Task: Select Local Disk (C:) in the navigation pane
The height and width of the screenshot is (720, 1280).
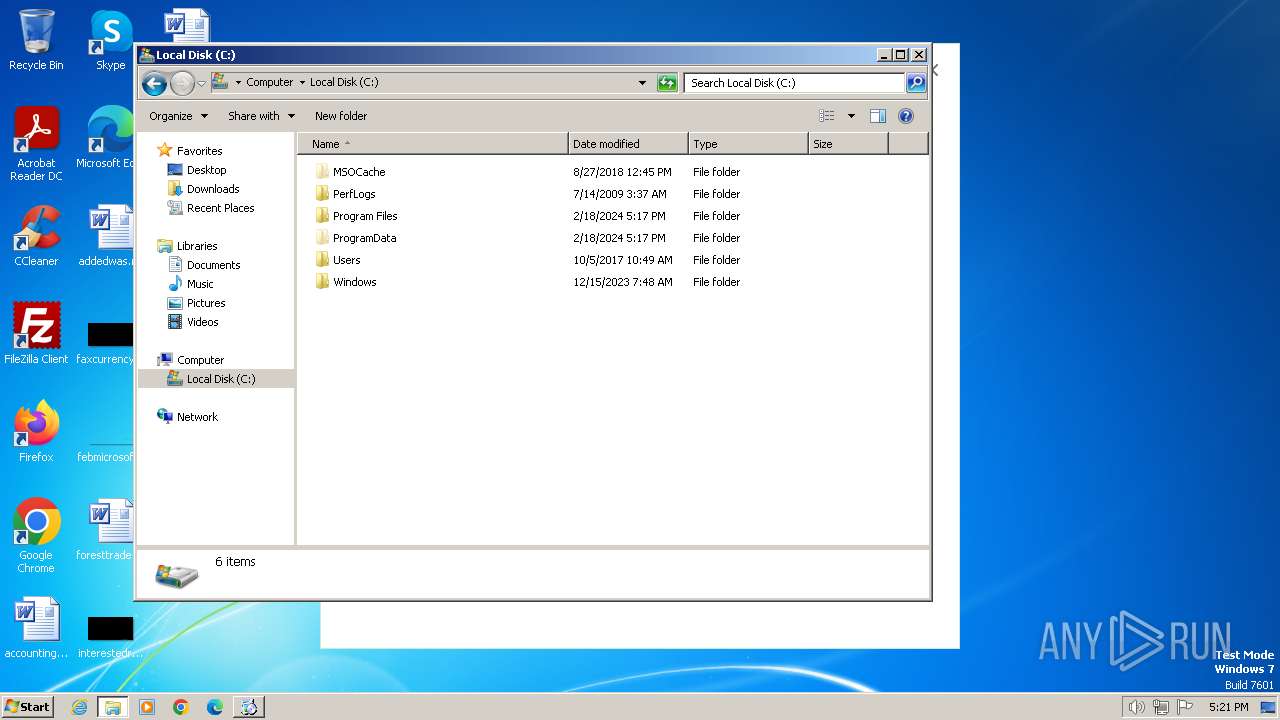Action: [x=220, y=379]
